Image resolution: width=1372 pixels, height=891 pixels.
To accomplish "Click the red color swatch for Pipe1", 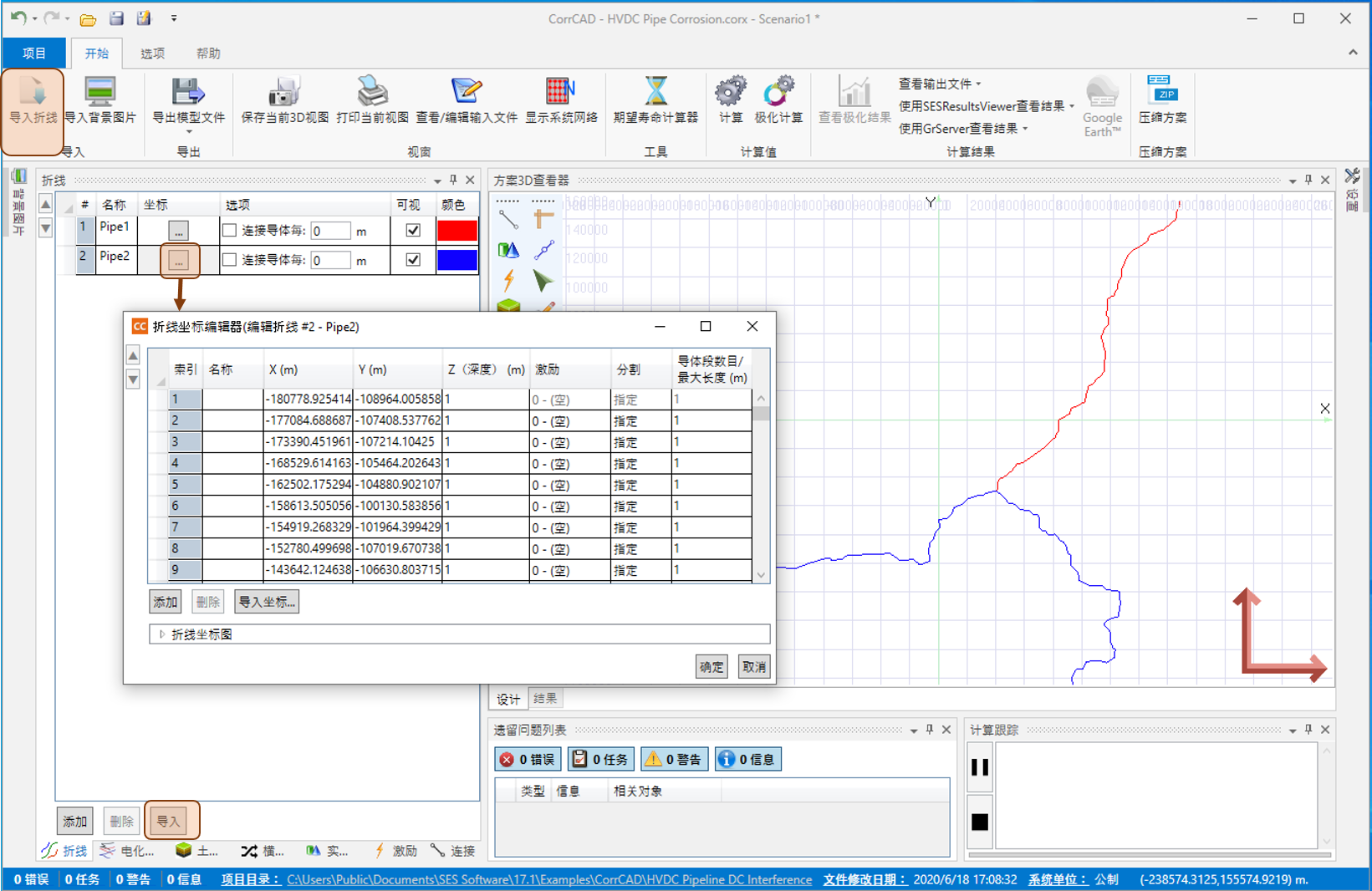I will point(457,231).
